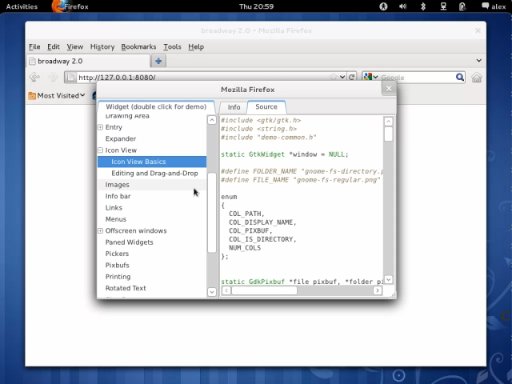
Task: Open the accessibility icon in top panel
Action: (383, 6)
